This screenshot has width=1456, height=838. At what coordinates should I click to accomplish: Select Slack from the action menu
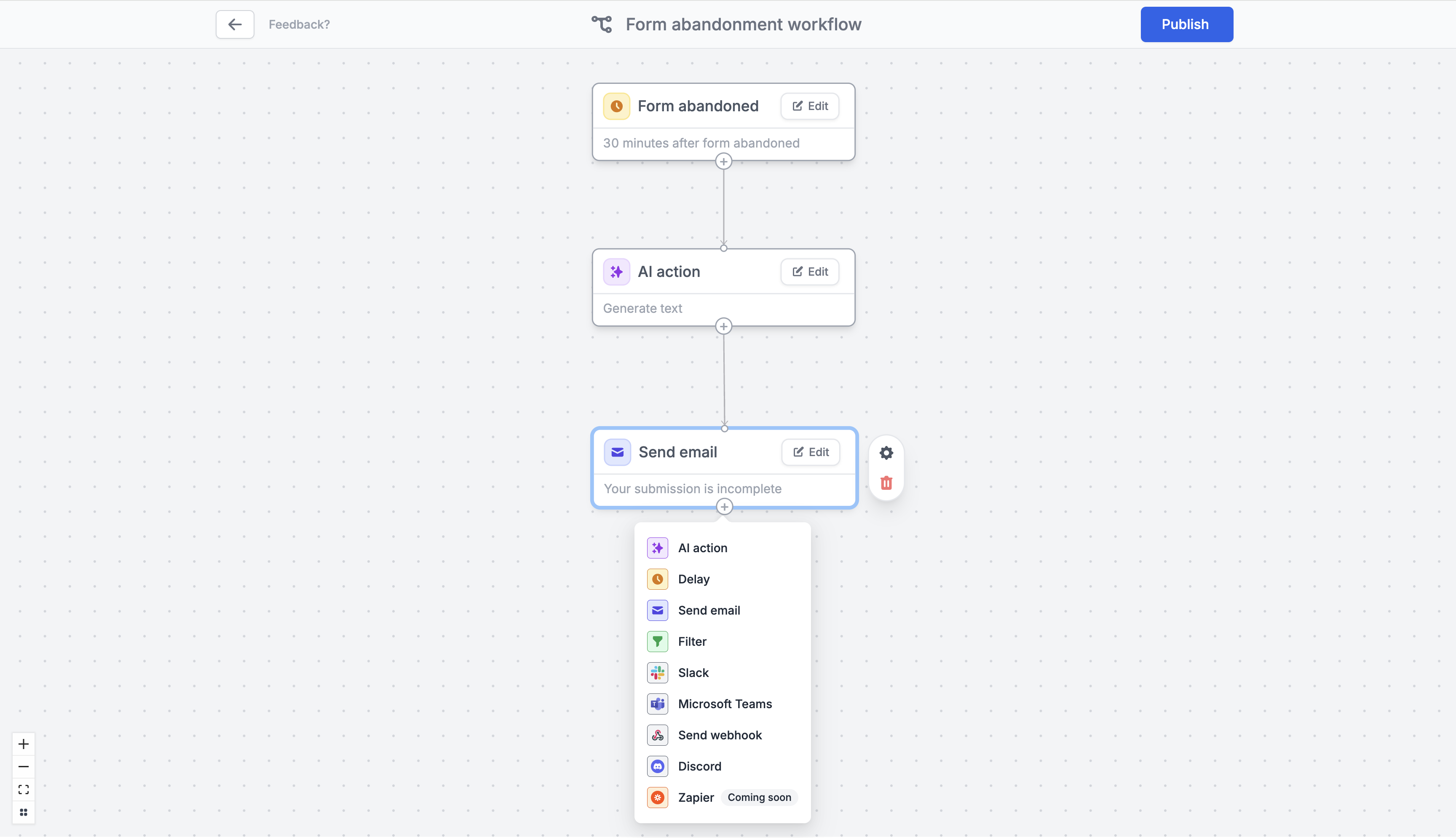693,673
